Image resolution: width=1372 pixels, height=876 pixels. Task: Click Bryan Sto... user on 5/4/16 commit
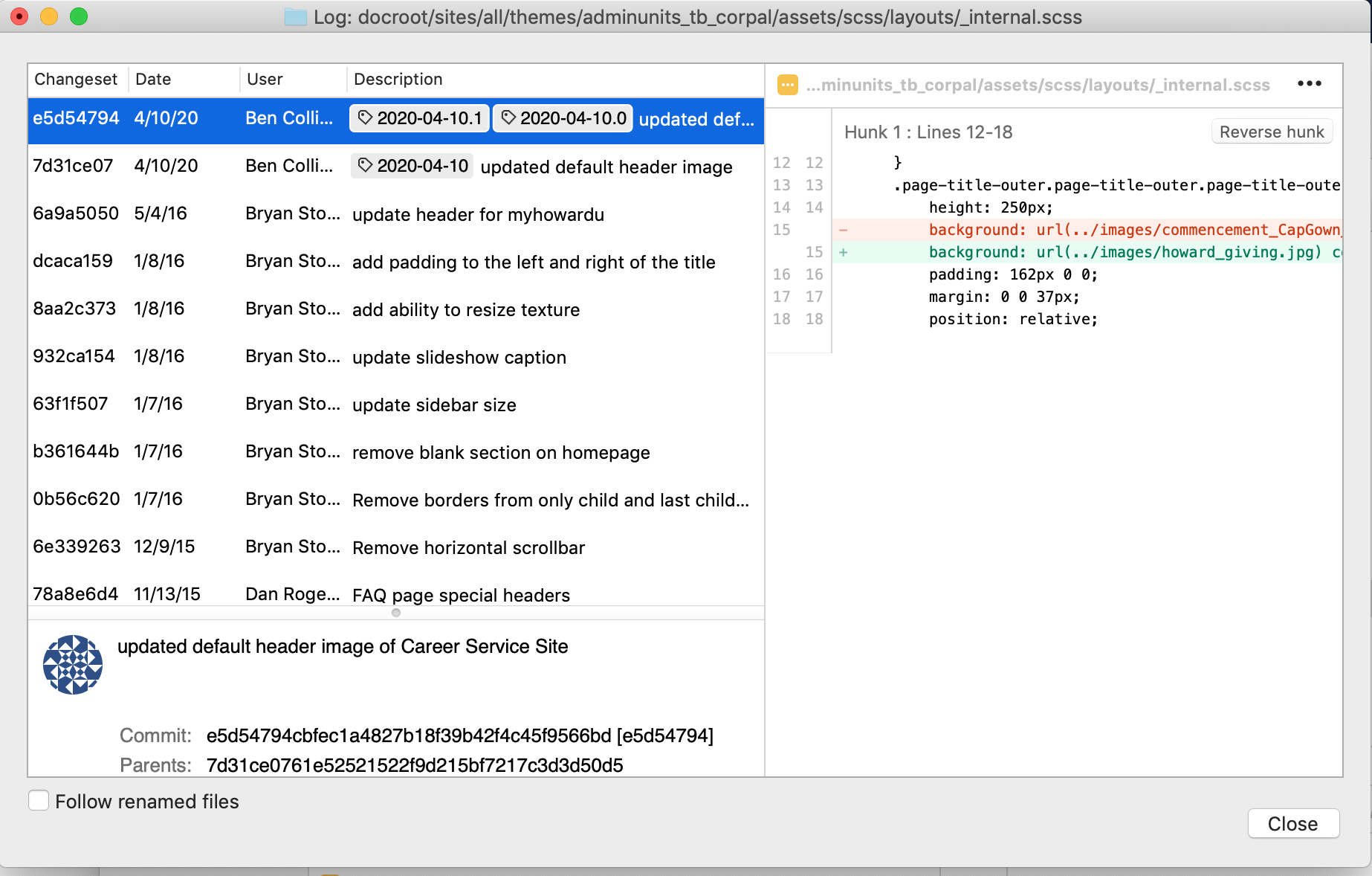click(x=293, y=213)
